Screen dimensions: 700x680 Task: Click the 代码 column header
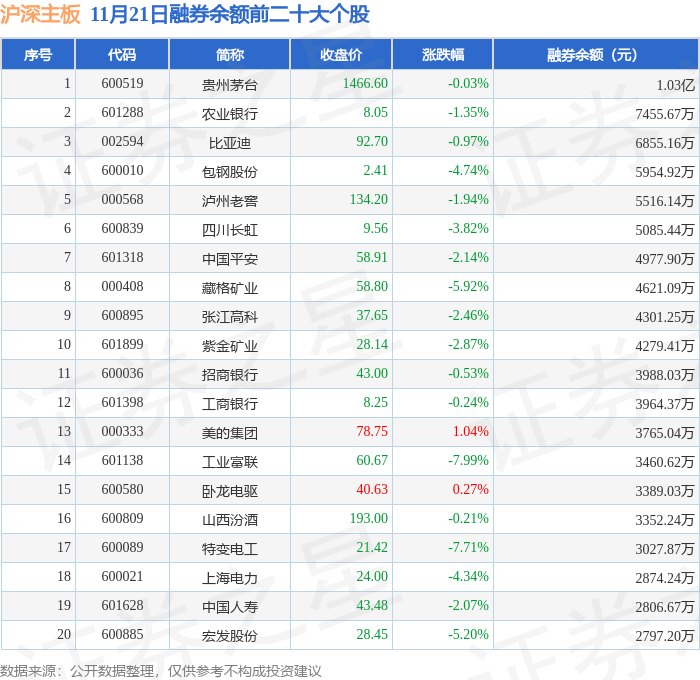pos(122,54)
